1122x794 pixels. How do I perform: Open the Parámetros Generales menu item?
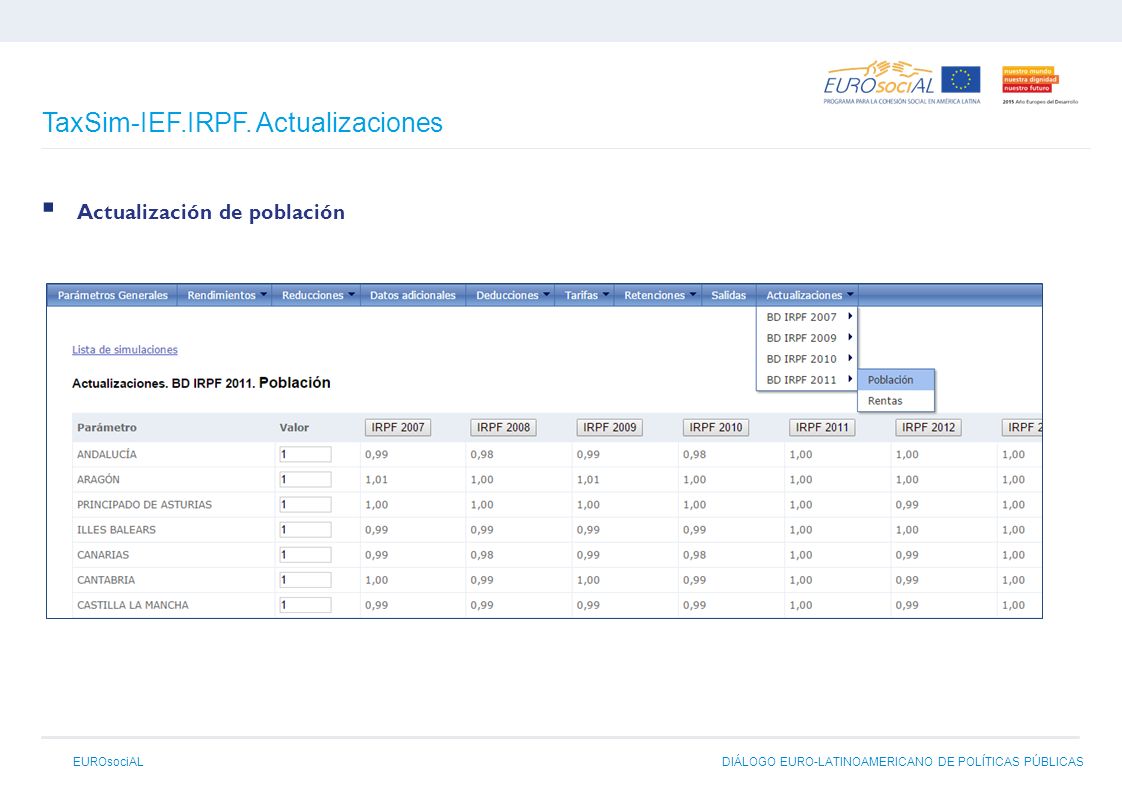[112, 295]
